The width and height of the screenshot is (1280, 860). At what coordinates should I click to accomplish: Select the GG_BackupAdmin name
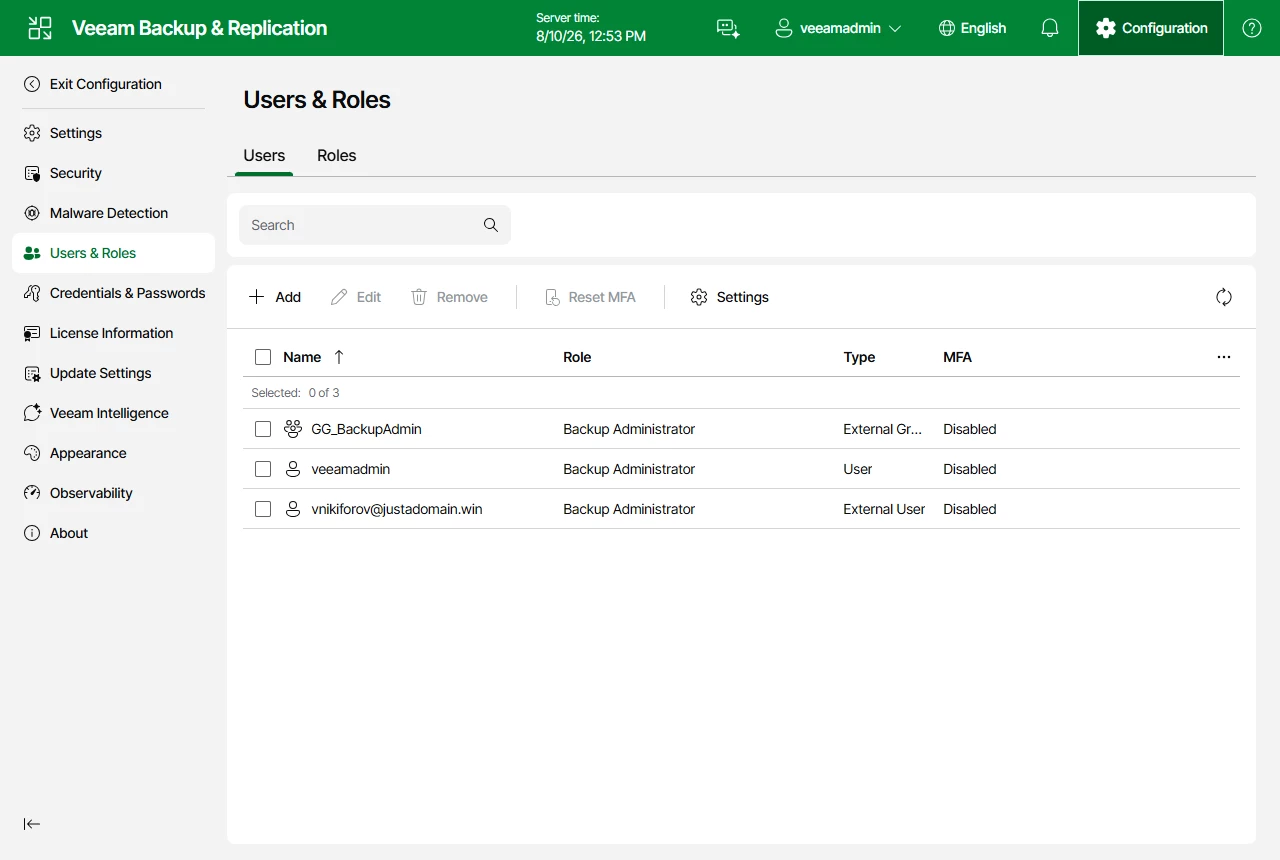click(366, 429)
